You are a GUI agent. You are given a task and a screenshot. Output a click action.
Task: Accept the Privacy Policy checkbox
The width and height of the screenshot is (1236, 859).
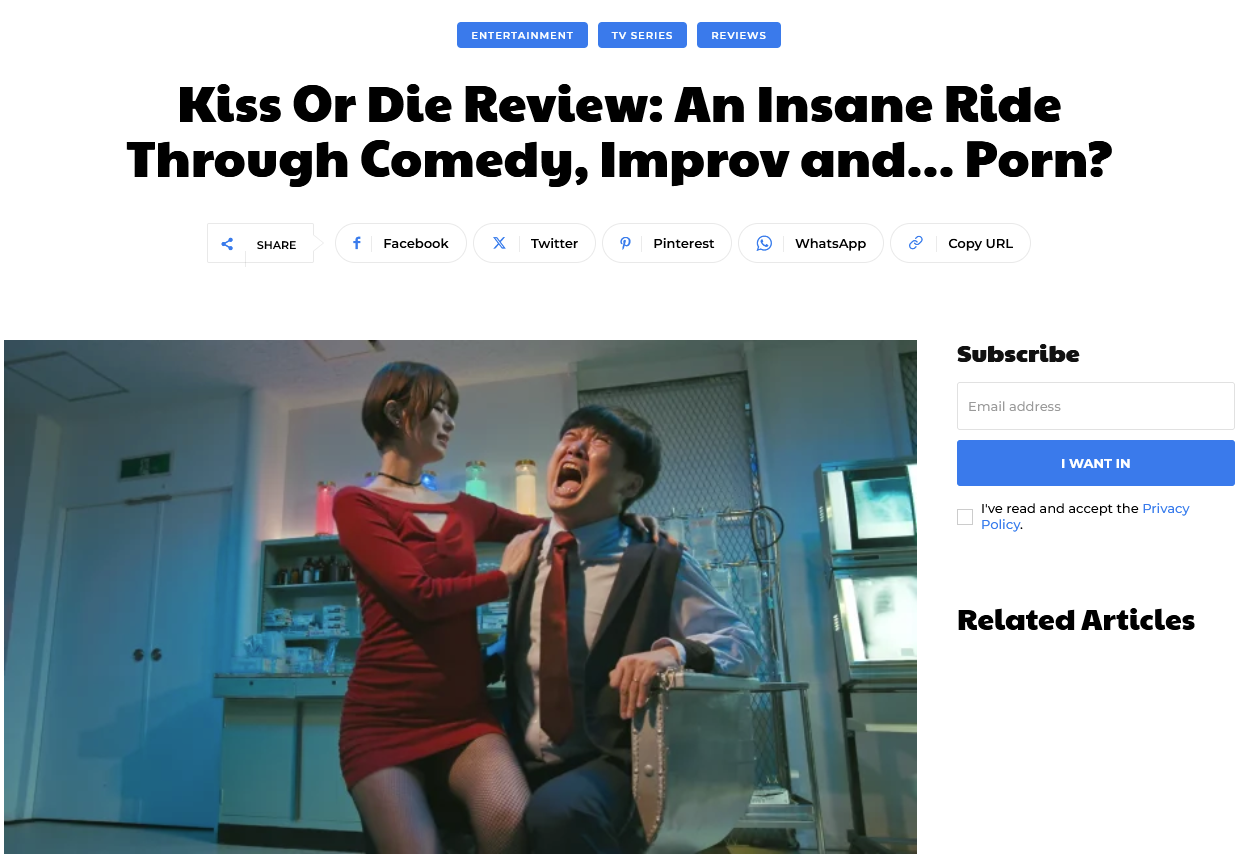pyautogui.click(x=965, y=517)
